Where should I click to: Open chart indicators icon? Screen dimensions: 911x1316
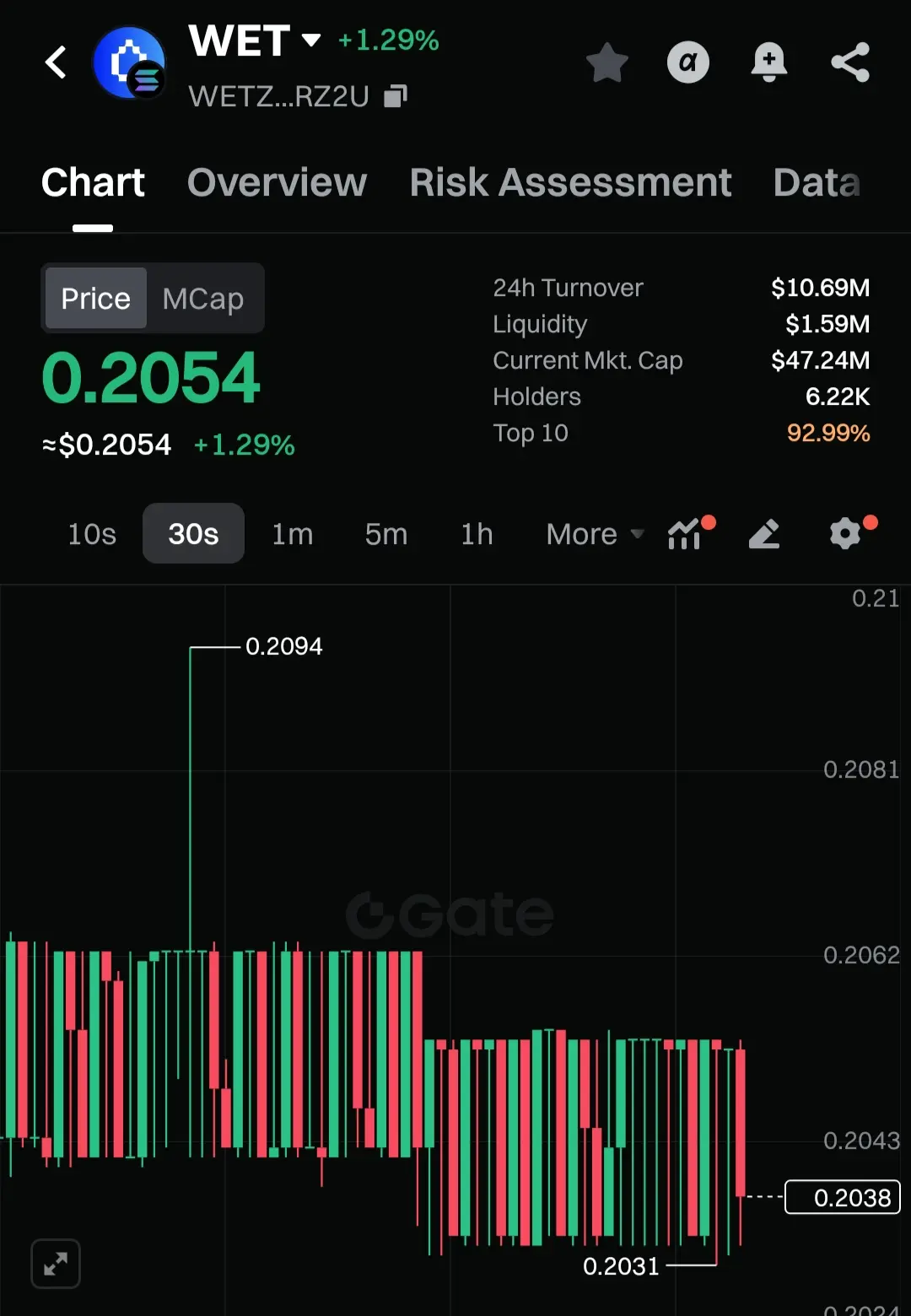[687, 534]
